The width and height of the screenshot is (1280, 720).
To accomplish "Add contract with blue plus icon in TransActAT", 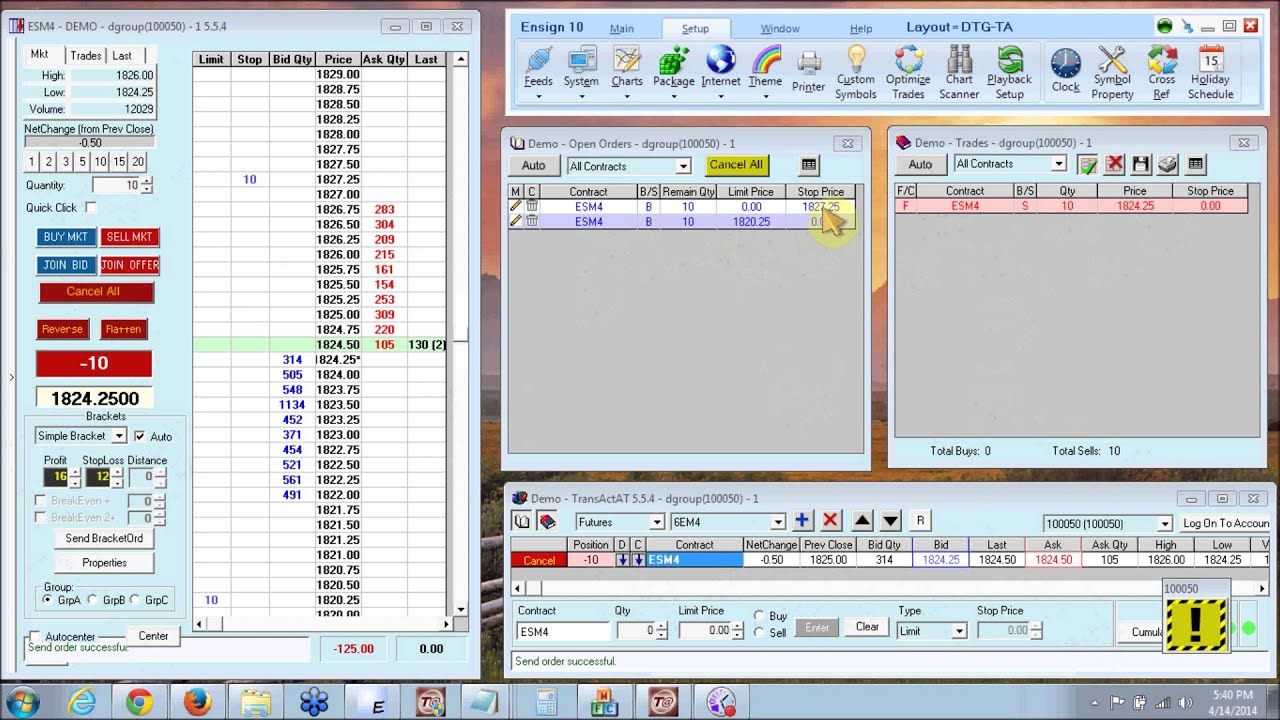I will (802, 520).
